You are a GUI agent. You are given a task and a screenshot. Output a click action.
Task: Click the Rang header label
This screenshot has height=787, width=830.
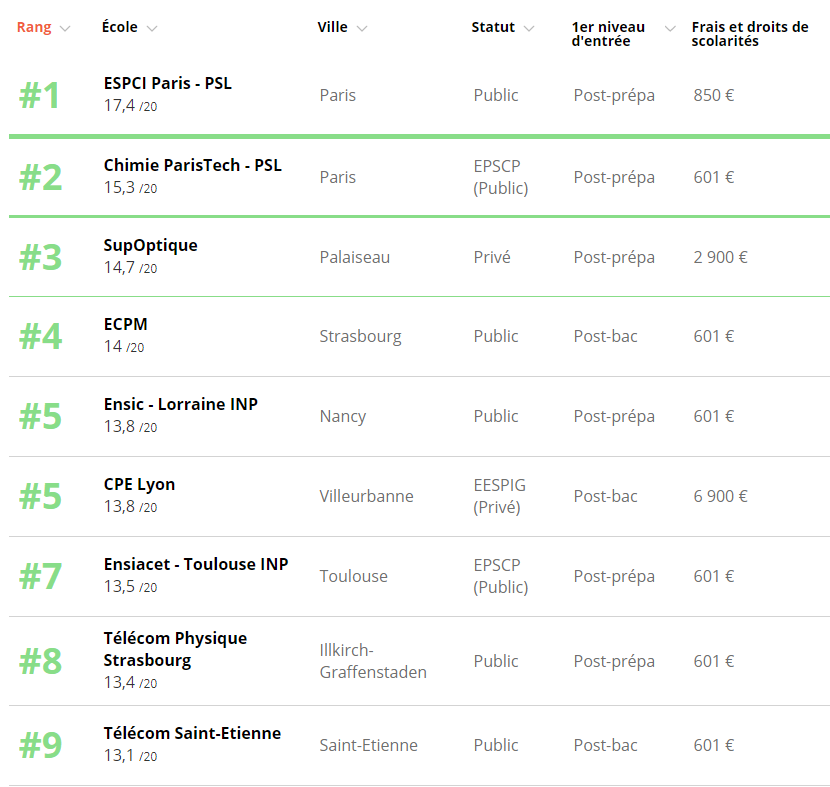[34, 28]
